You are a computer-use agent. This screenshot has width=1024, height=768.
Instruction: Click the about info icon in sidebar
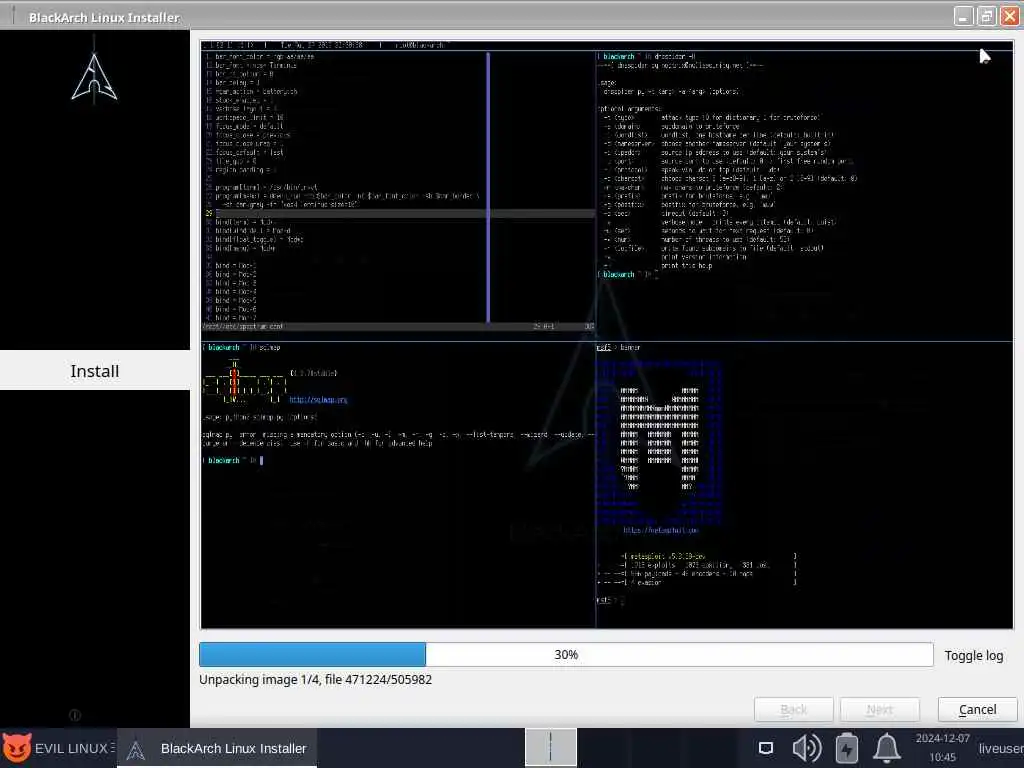click(75, 715)
